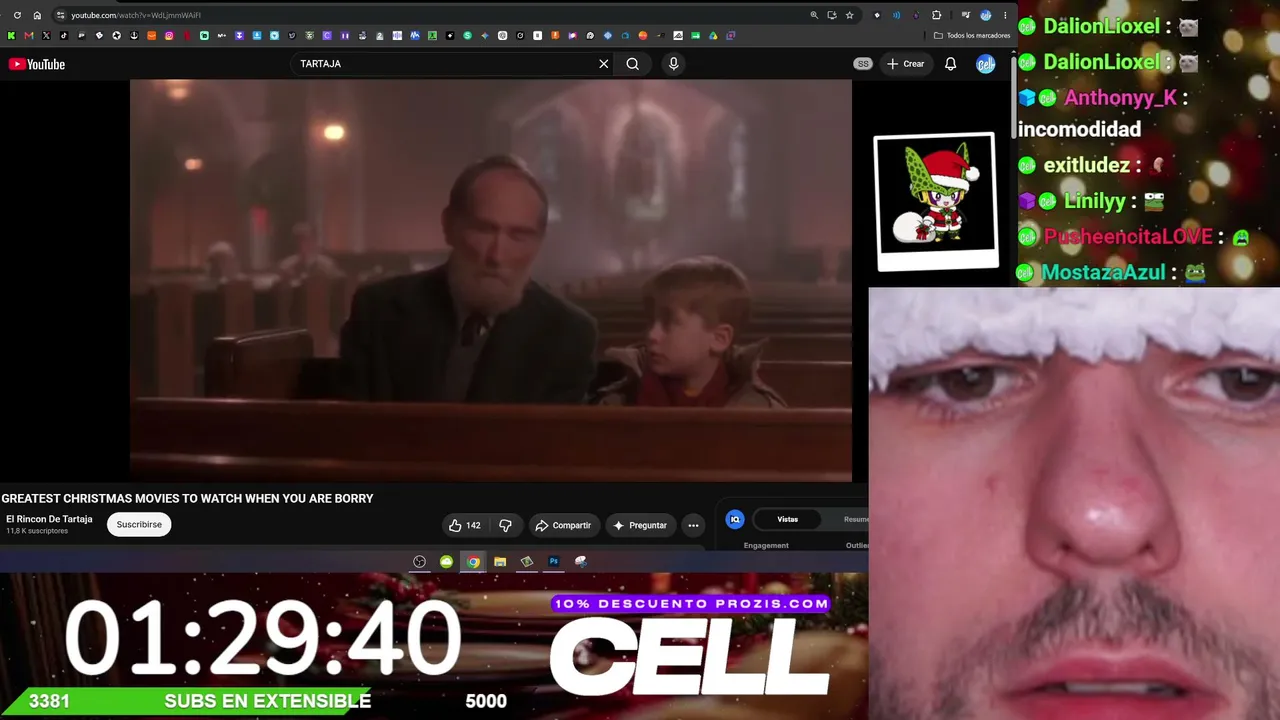Open the TikTok bookmark
This screenshot has height=720, width=1280.
(x=63, y=36)
